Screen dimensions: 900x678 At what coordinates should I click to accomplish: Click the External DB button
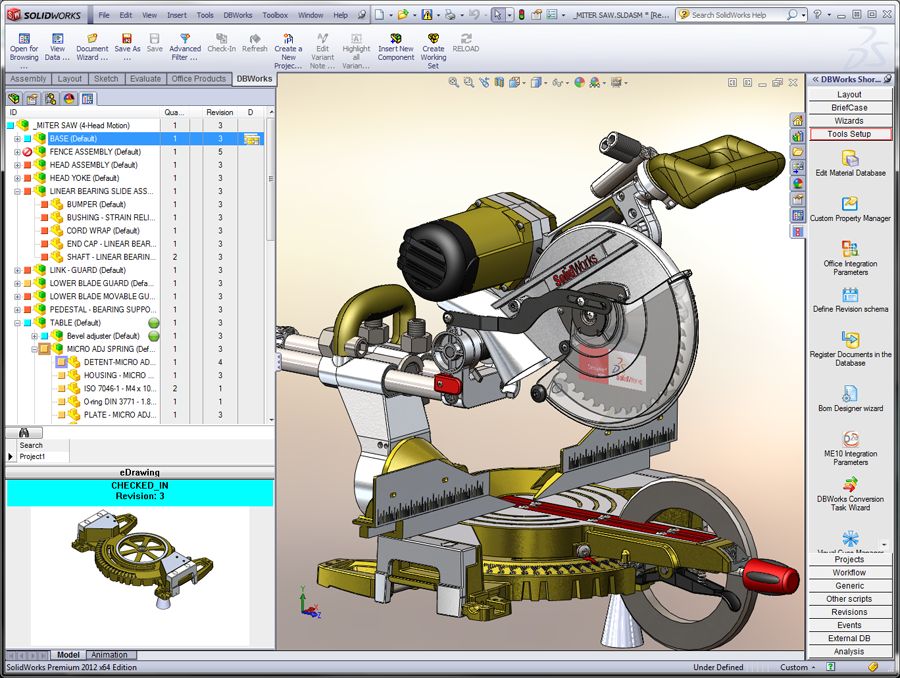click(850, 638)
